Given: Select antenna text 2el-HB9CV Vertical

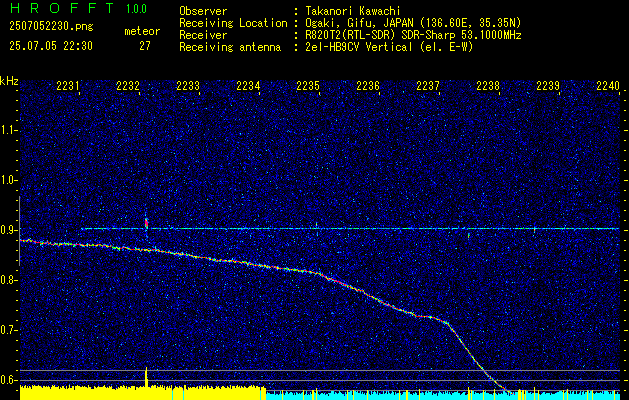Looking at the screenshot, I should point(359,47).
